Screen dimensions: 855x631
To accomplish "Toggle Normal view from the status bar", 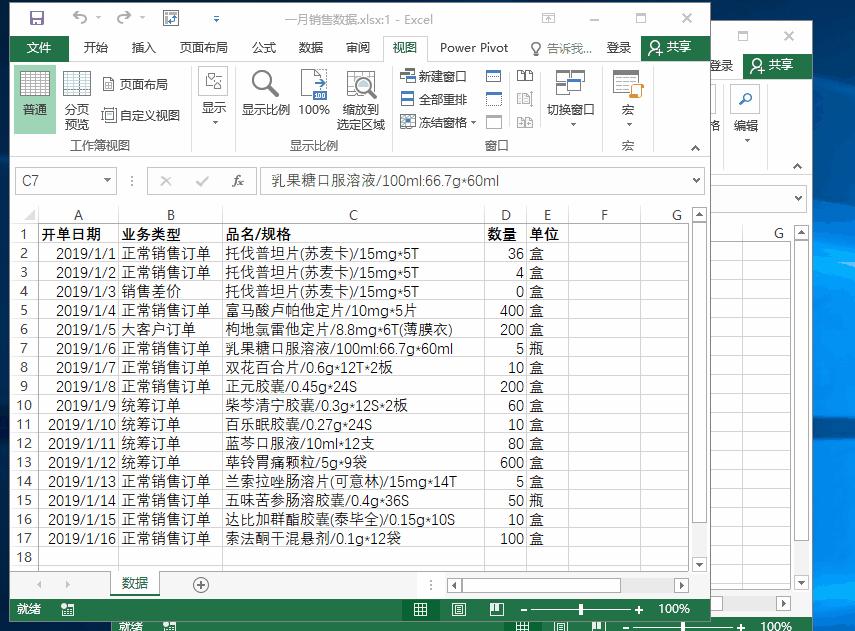I will pyautogui.click(x=420, y=609).
